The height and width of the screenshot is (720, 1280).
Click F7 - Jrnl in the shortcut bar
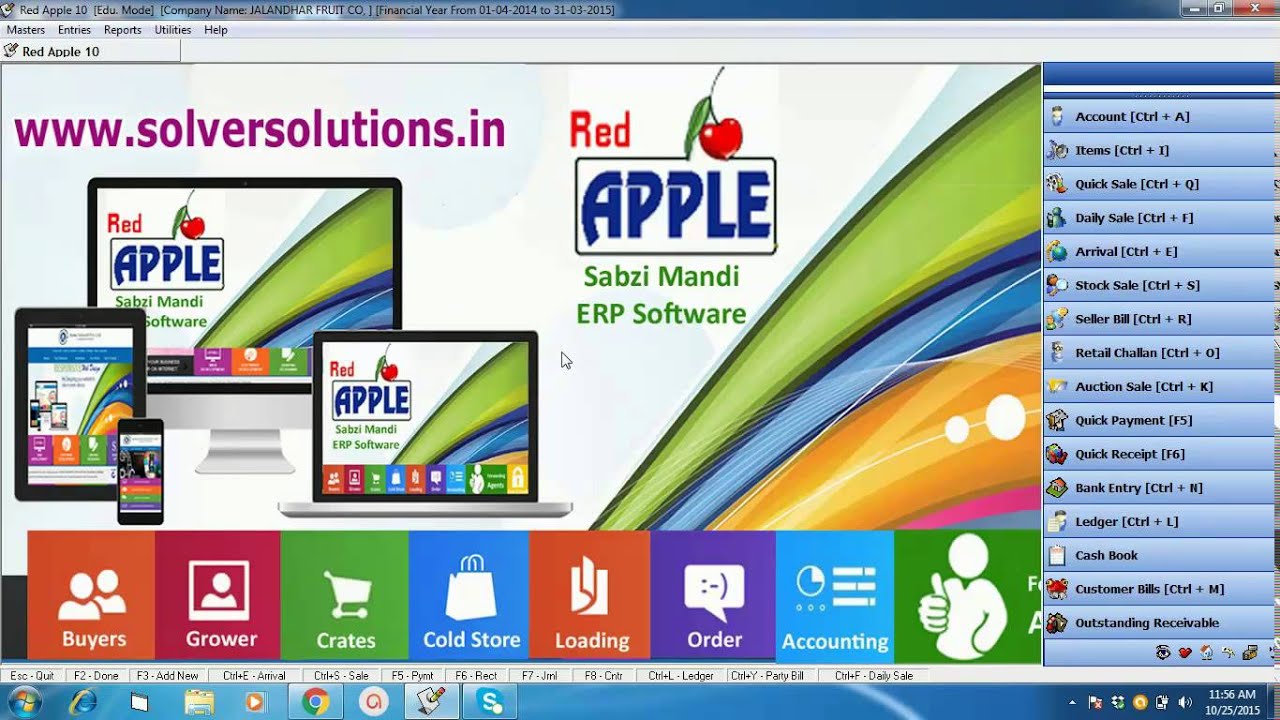click(x=540, y=676)
